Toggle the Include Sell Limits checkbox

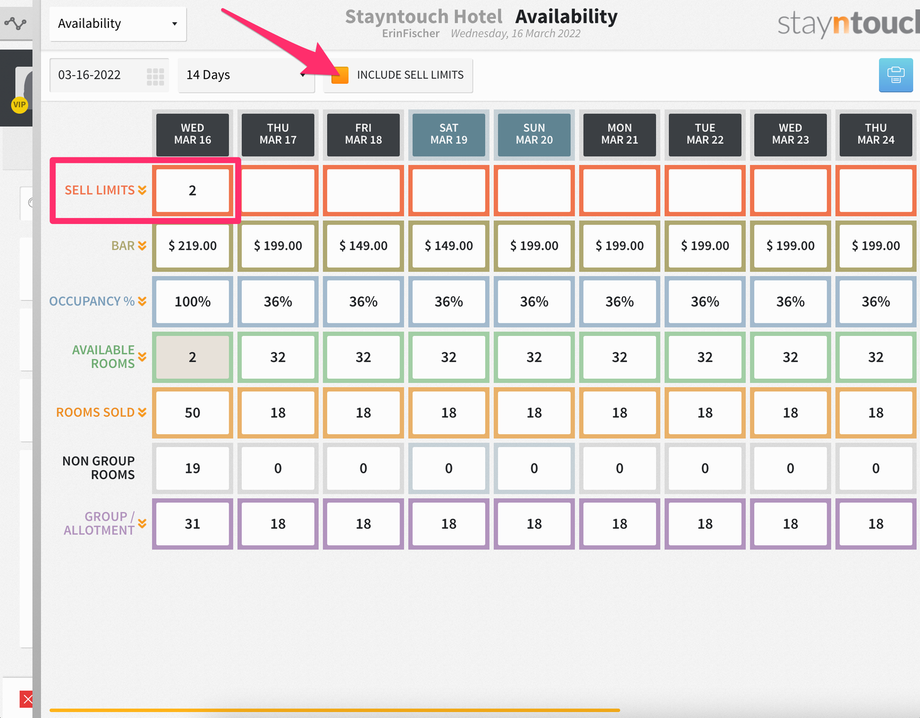pos(340,75)
